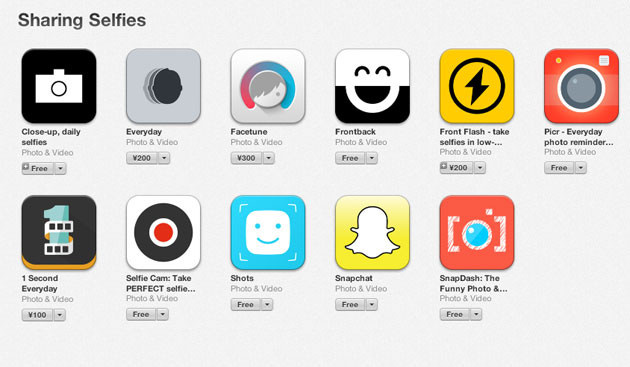Buy Front Flash for ¥200
This screenshot has width=630, height=367.
point(457,168)
